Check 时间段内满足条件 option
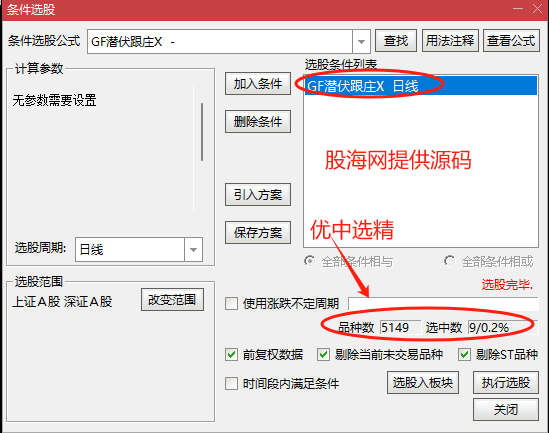The width and height of the screenshot is (549, 433). pos(231,383)
